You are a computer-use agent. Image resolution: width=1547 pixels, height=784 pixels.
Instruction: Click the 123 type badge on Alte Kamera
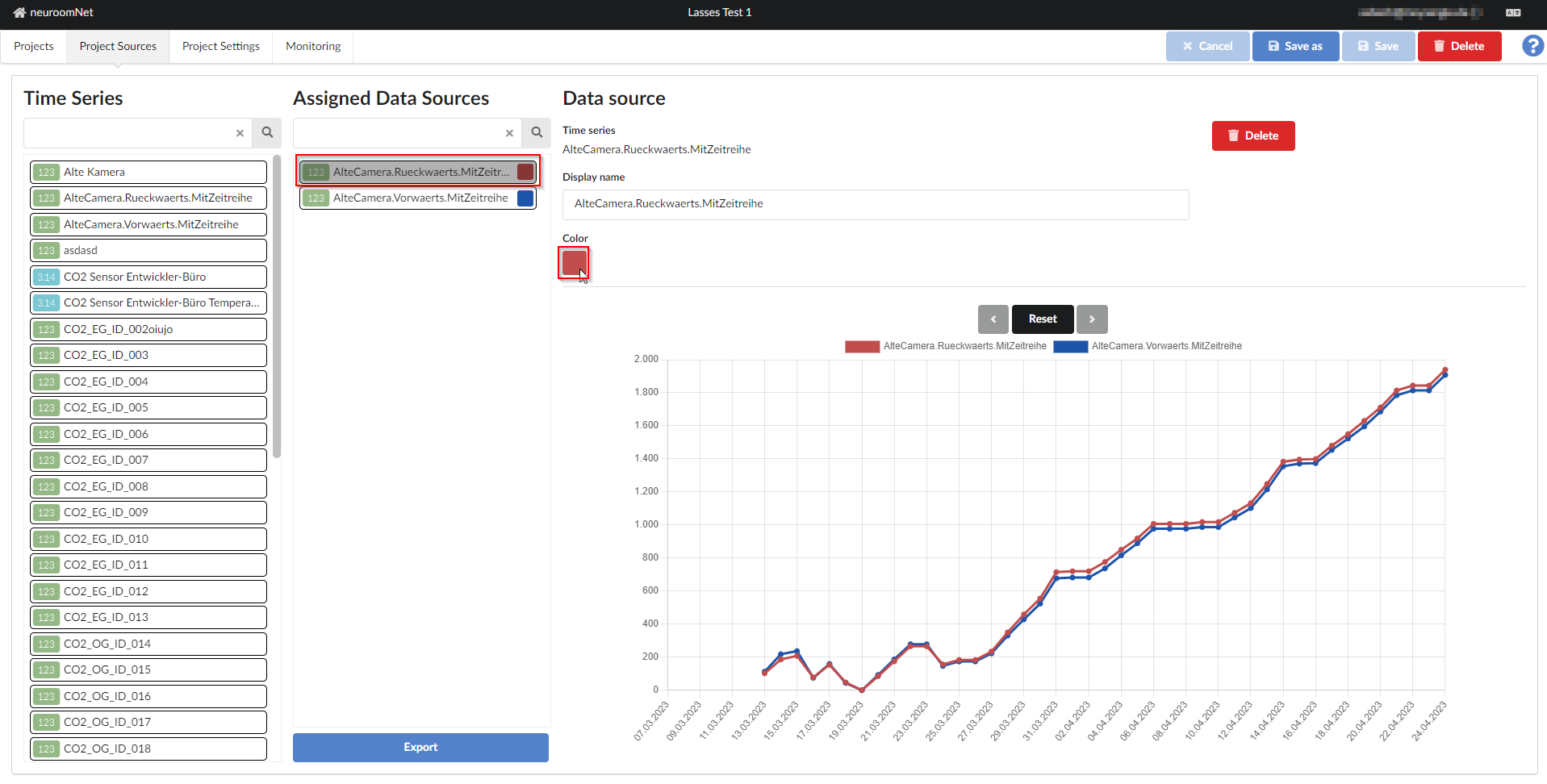(46, 171)
